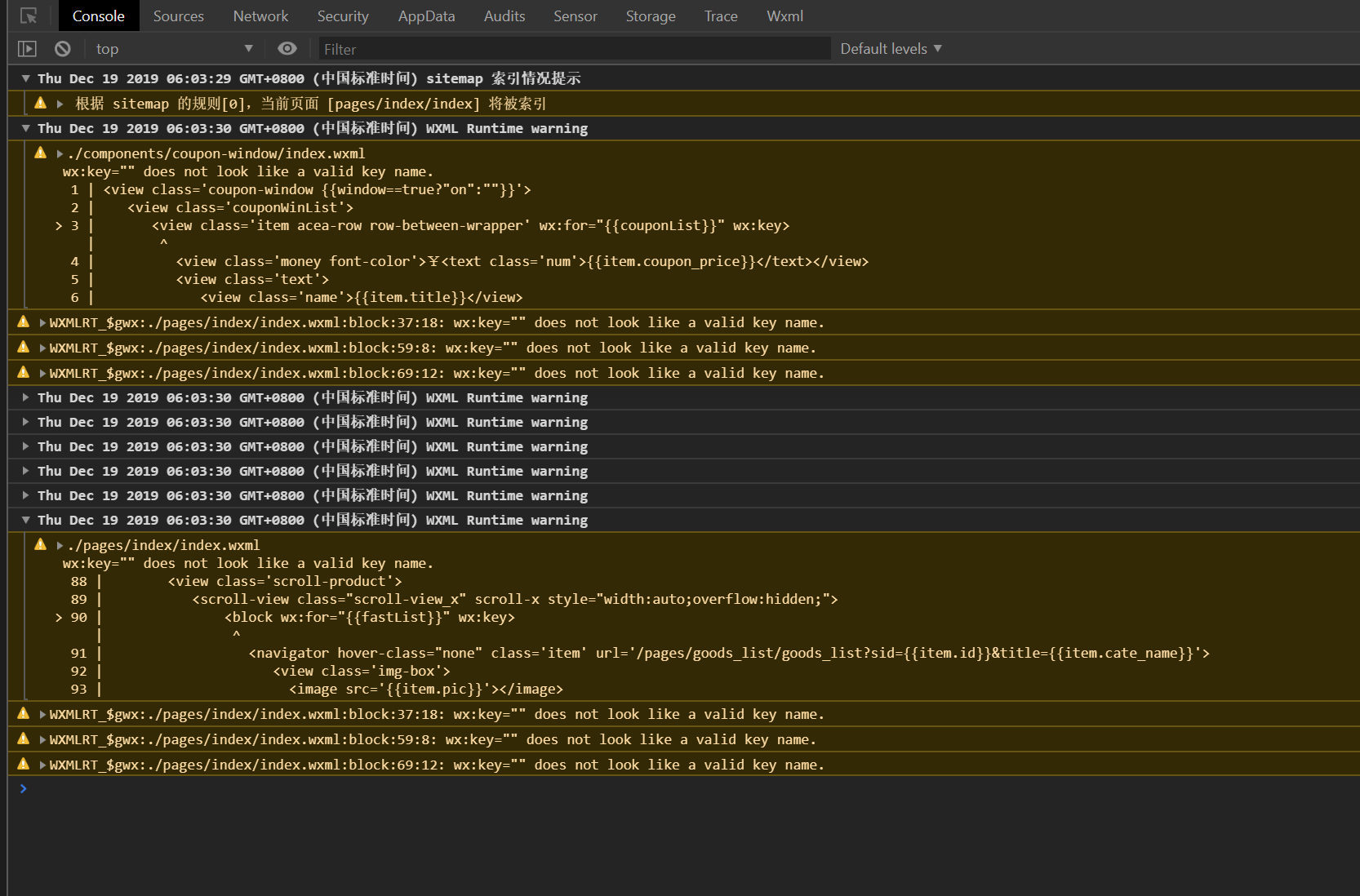Open the Default levels dropdown

(891, 49)
